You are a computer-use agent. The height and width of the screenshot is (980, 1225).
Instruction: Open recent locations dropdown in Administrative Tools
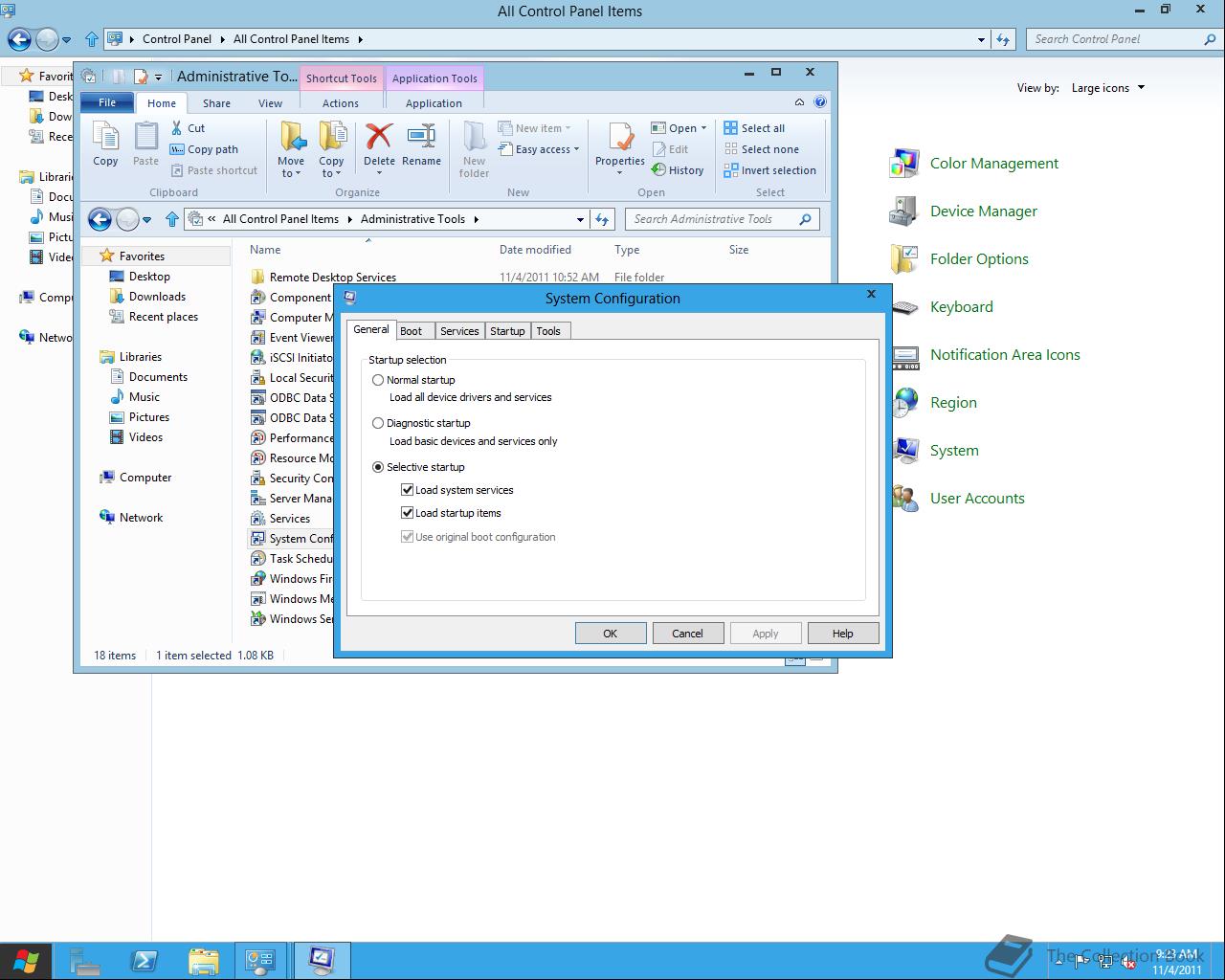click(x=146, y=219)
